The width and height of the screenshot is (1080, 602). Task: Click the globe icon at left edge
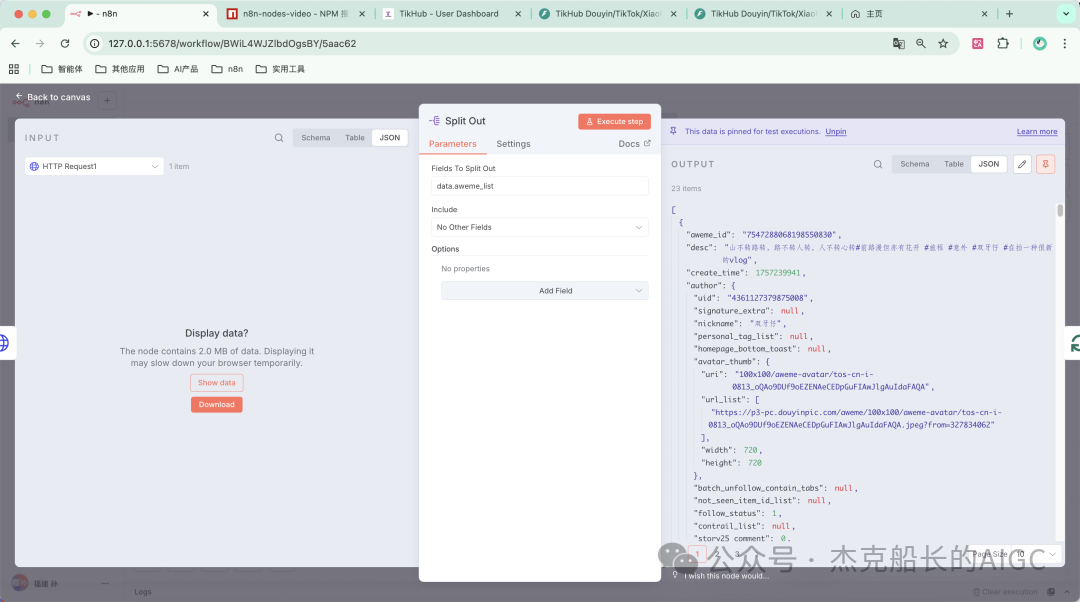point(4,342)
